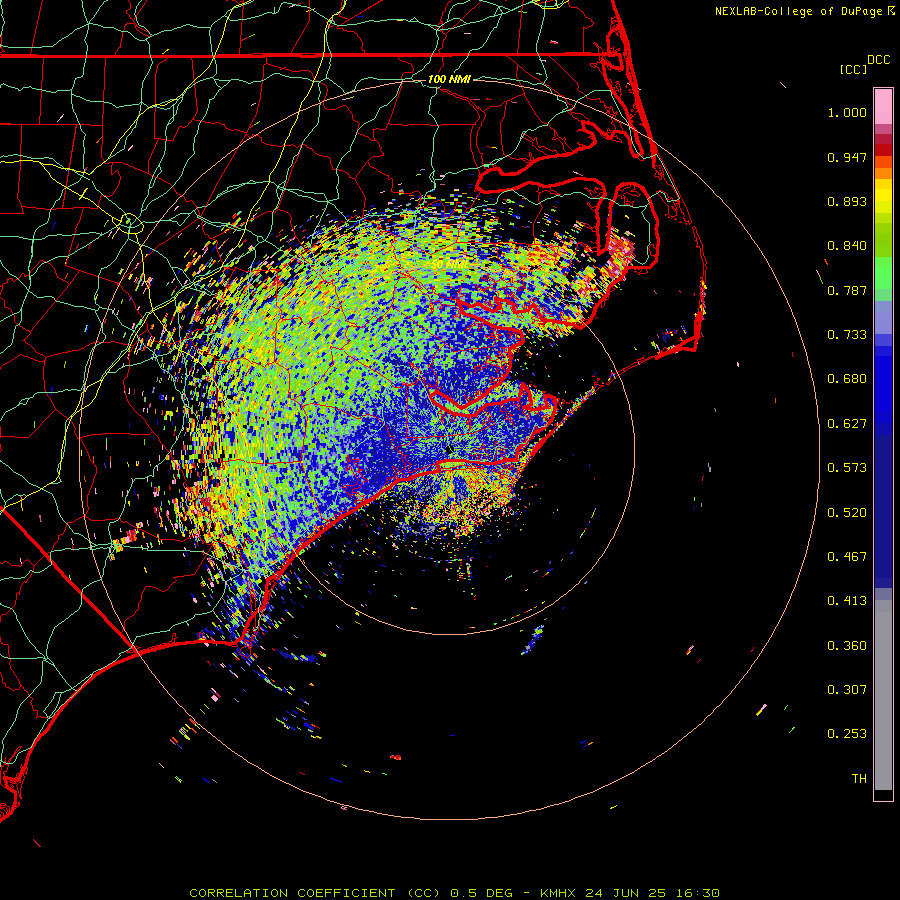Click the KMHX station identifier
This screenshot has height=900, width=900.
point(557,893)
